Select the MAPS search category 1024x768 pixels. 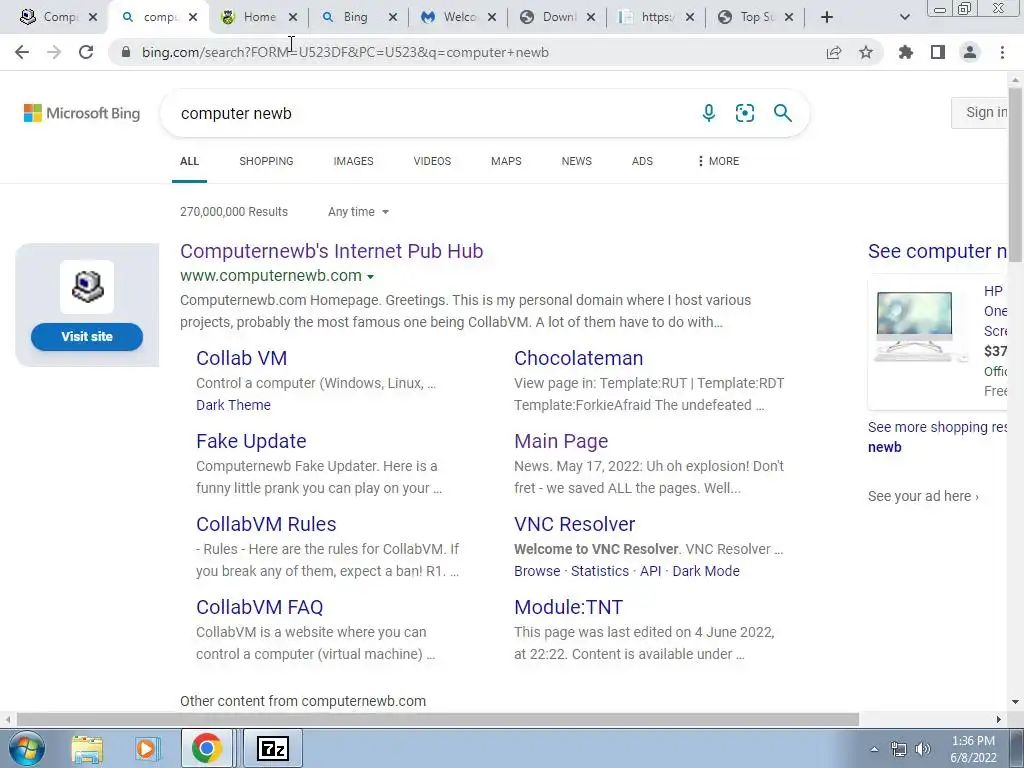coord(506,161)
